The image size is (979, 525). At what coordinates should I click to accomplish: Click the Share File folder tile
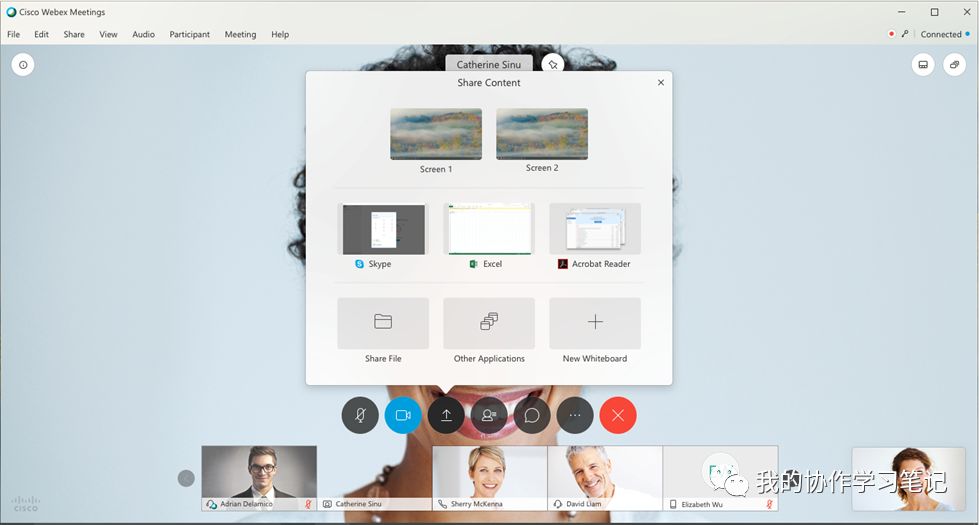pyautogui.click(x=383, y=323)
